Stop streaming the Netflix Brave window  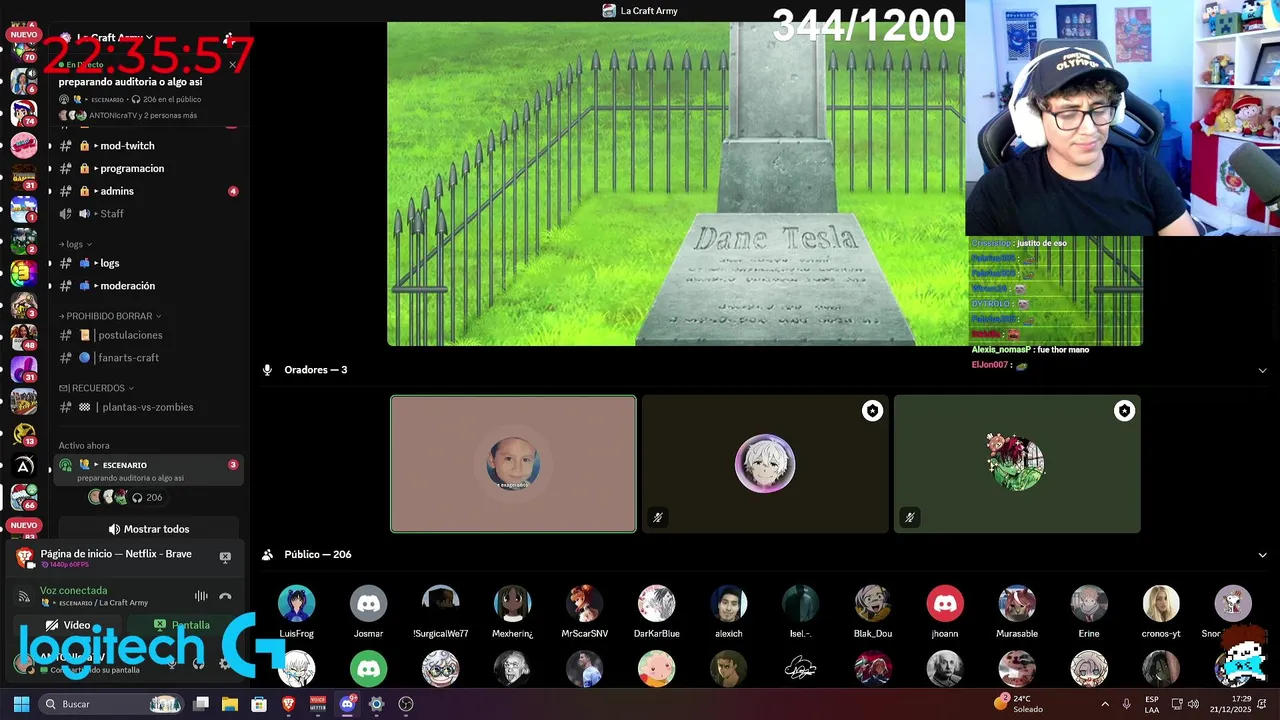click(x=225, y=557)
